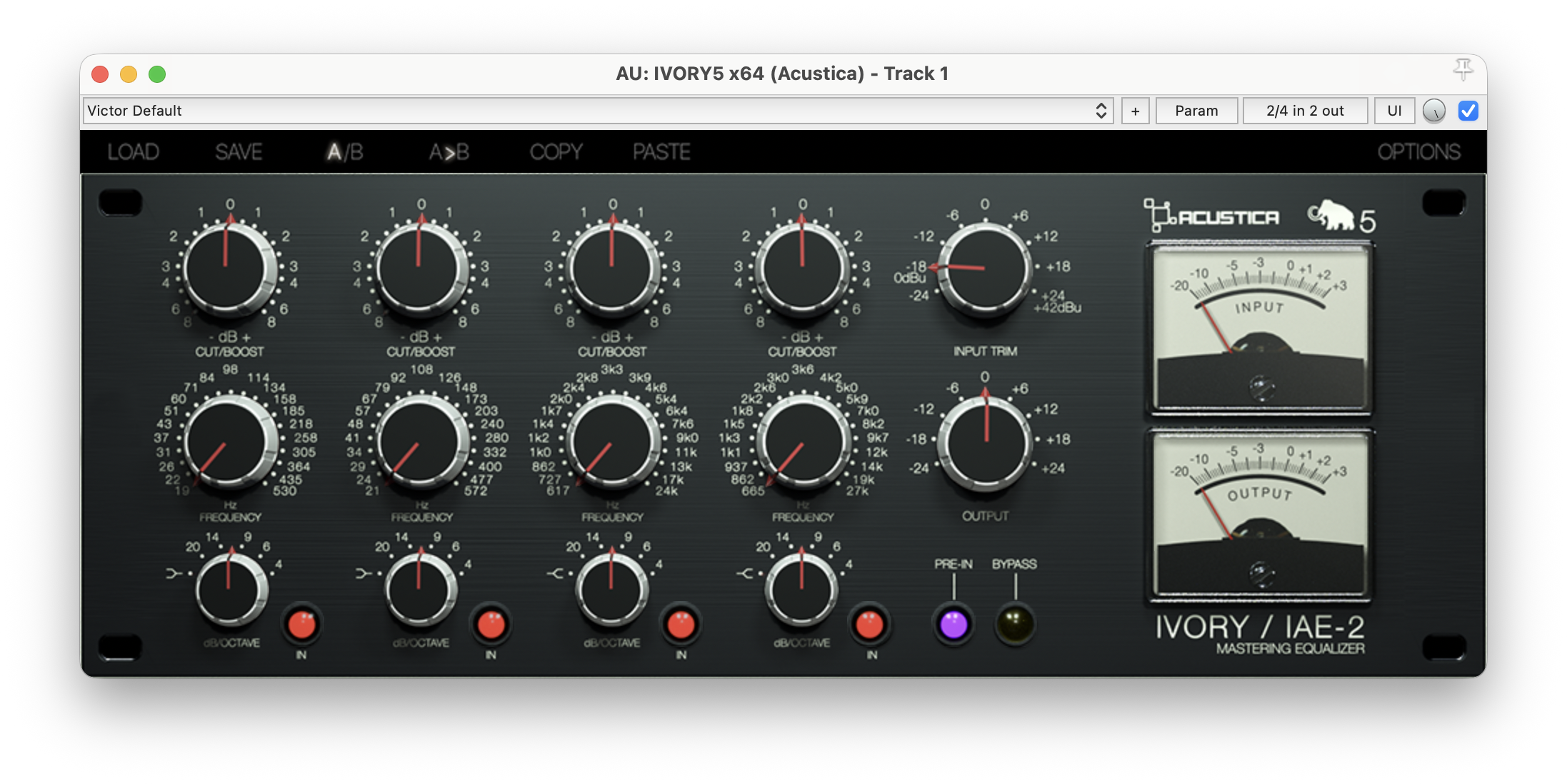Click the third band dB/OCTAVE knob
The width and height of the screenshot is (1567, 784).
(x=611, y=589)
